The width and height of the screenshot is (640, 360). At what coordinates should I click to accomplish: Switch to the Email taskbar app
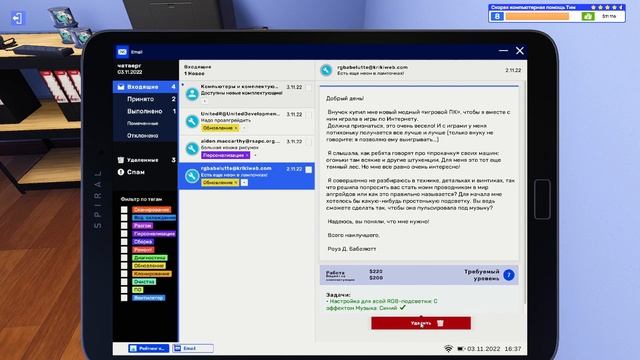[x=193, y=349]
